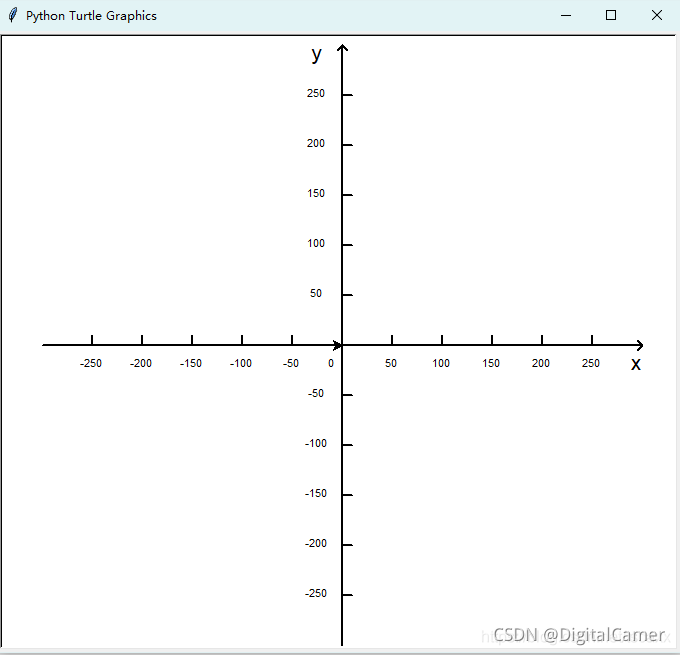The image size is (680, 655).
Task: Maximize the Python Turtle Graphics window
Action: [x=611, y=16]
